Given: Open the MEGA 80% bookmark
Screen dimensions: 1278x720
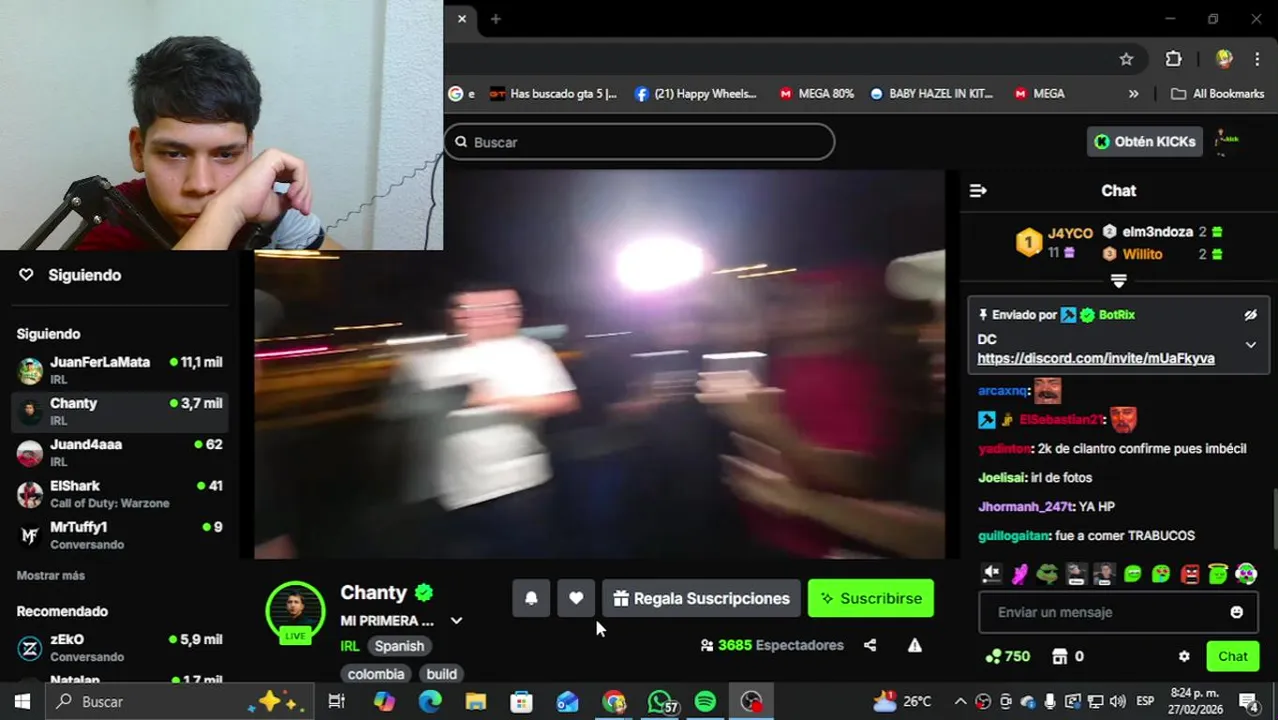Looking at the screenshot, I should pos(816,93).
